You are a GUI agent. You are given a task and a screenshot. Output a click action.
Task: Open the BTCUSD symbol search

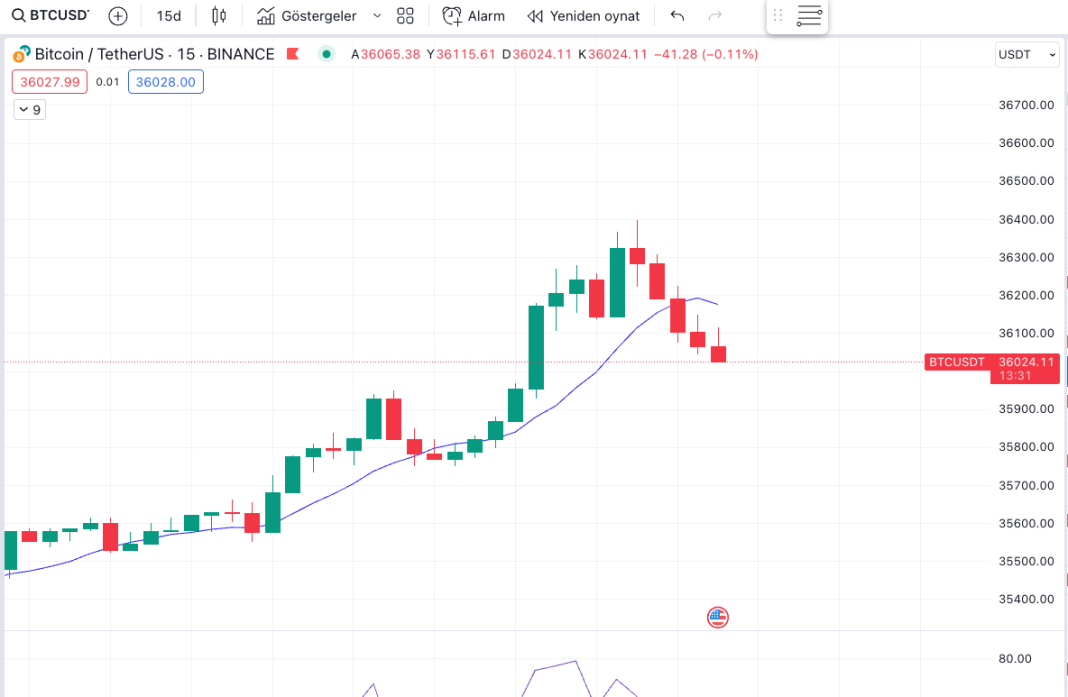click(51, 16)
